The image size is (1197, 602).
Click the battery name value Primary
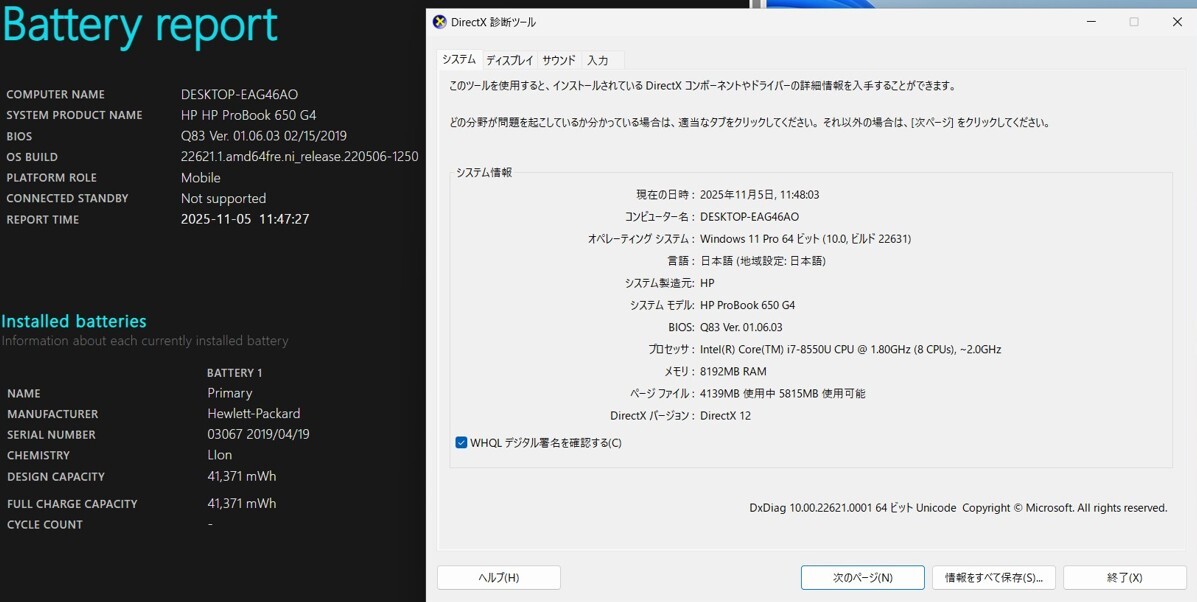coord(229,393)
